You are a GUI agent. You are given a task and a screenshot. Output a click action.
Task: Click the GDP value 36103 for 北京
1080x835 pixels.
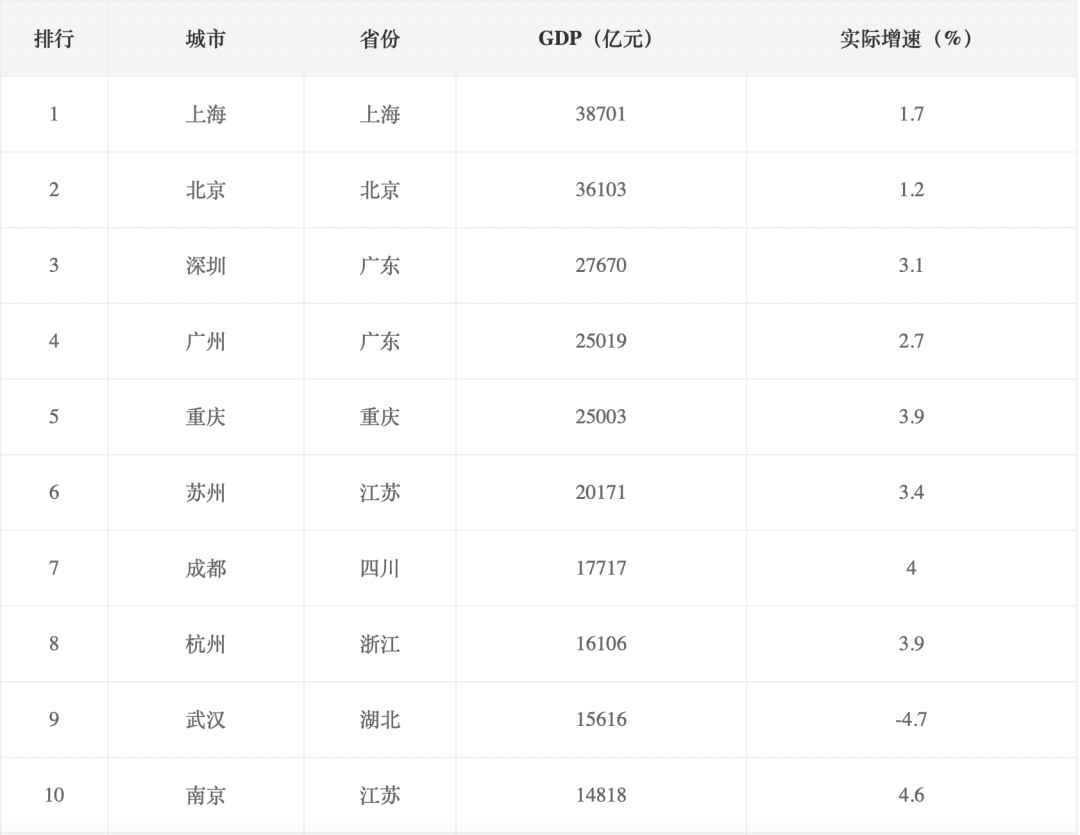(601, 190)
